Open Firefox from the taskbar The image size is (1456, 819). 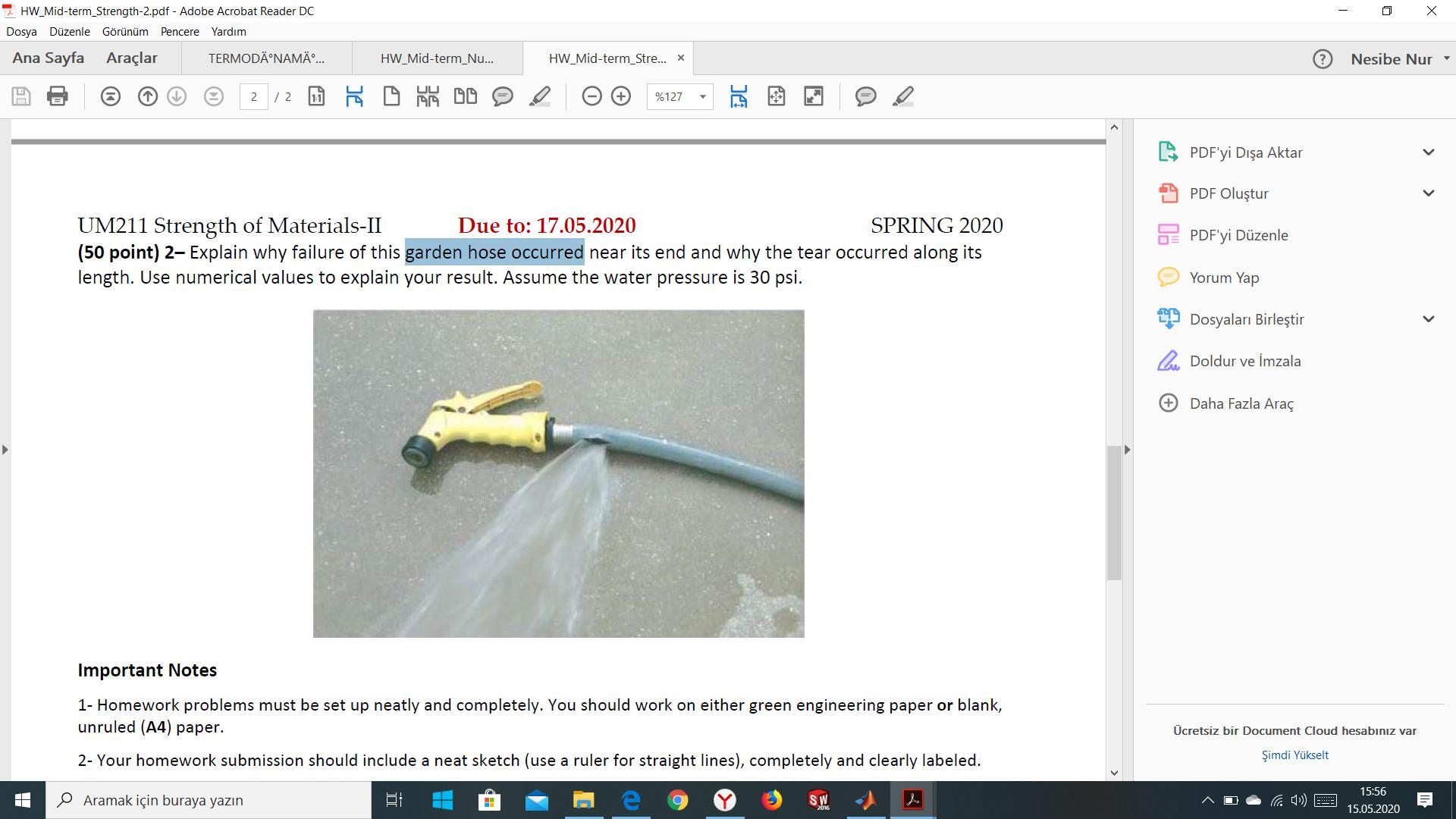tap(772, 800)
